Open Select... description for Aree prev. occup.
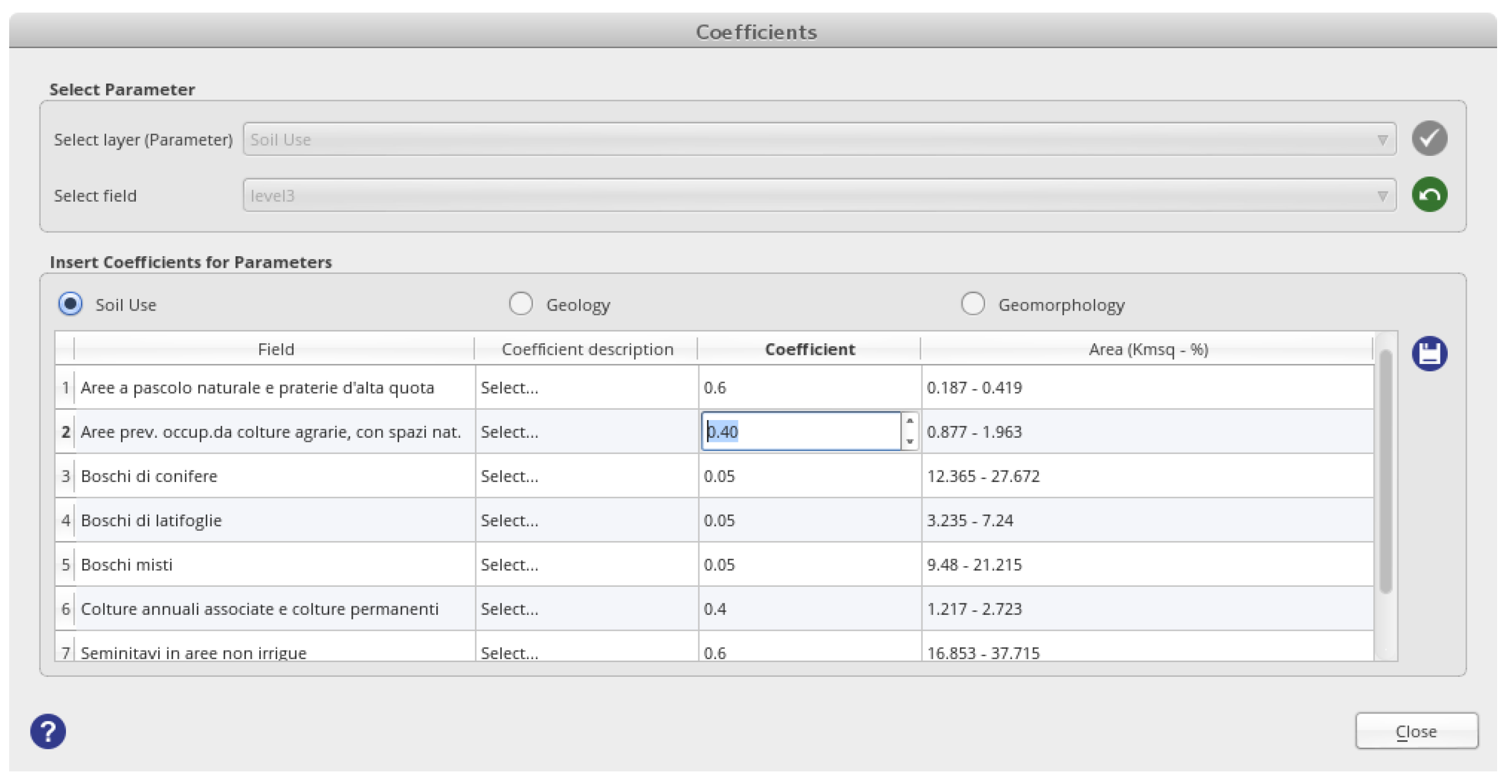Image resolution: width=1512 pixels, height=784 pixels. (x=587, y=432)
